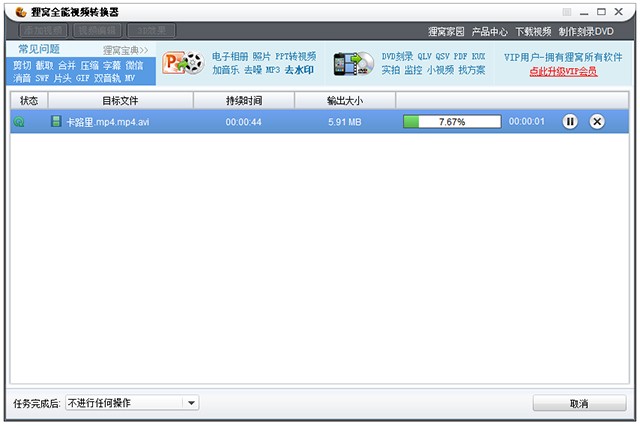
Task: Click the 目标文件 column header
Action: pyautogui.click(x=120, y=100)
